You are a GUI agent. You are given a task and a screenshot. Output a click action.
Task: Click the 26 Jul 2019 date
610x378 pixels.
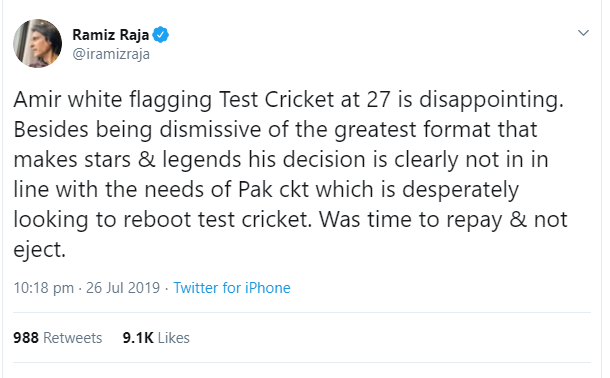[123, 288]
